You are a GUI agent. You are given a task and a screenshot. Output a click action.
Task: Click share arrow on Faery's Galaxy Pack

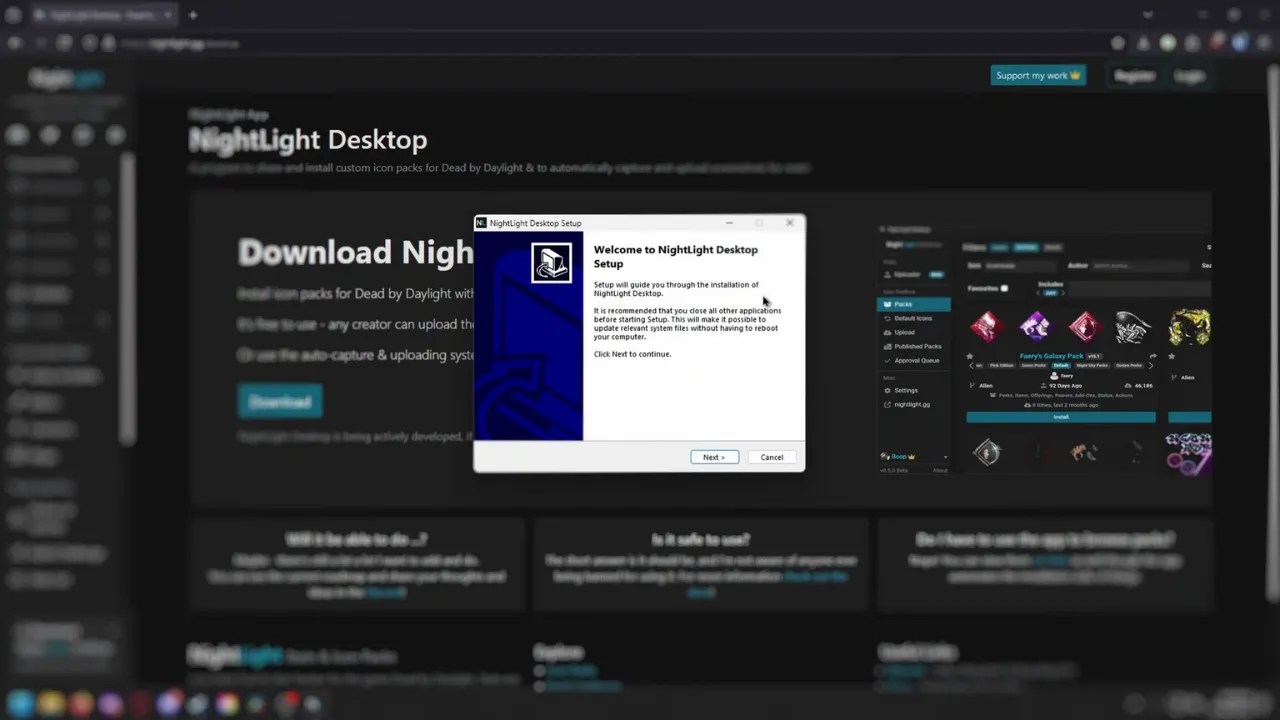click(x=1152, y=356)
